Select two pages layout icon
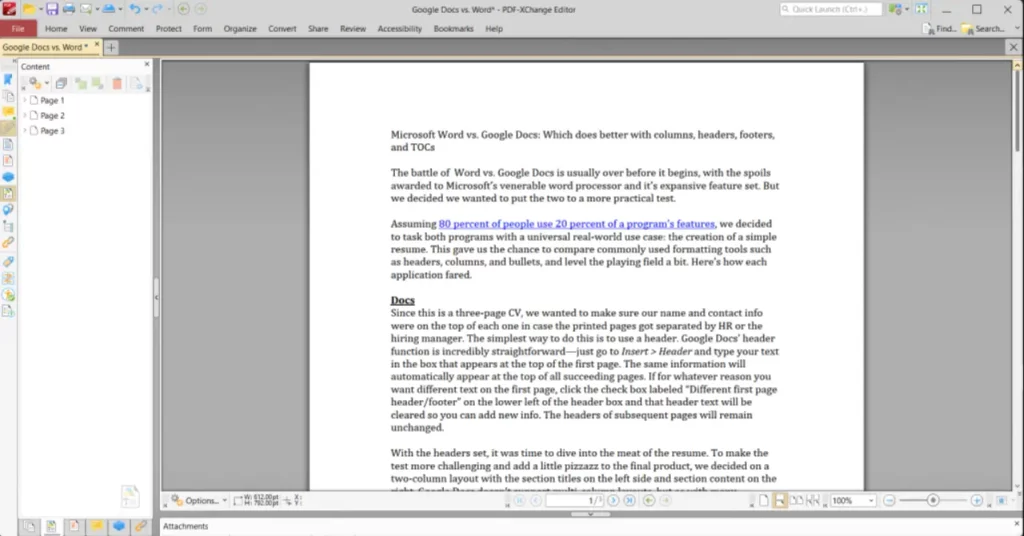 (796, 501)
